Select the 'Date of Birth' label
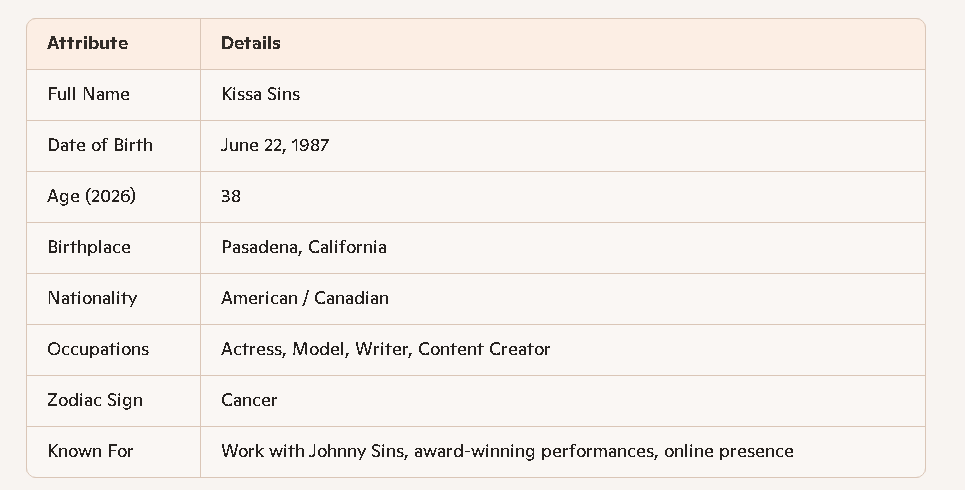This screenshot has width=965, height=490. click(x=100, y=145)
